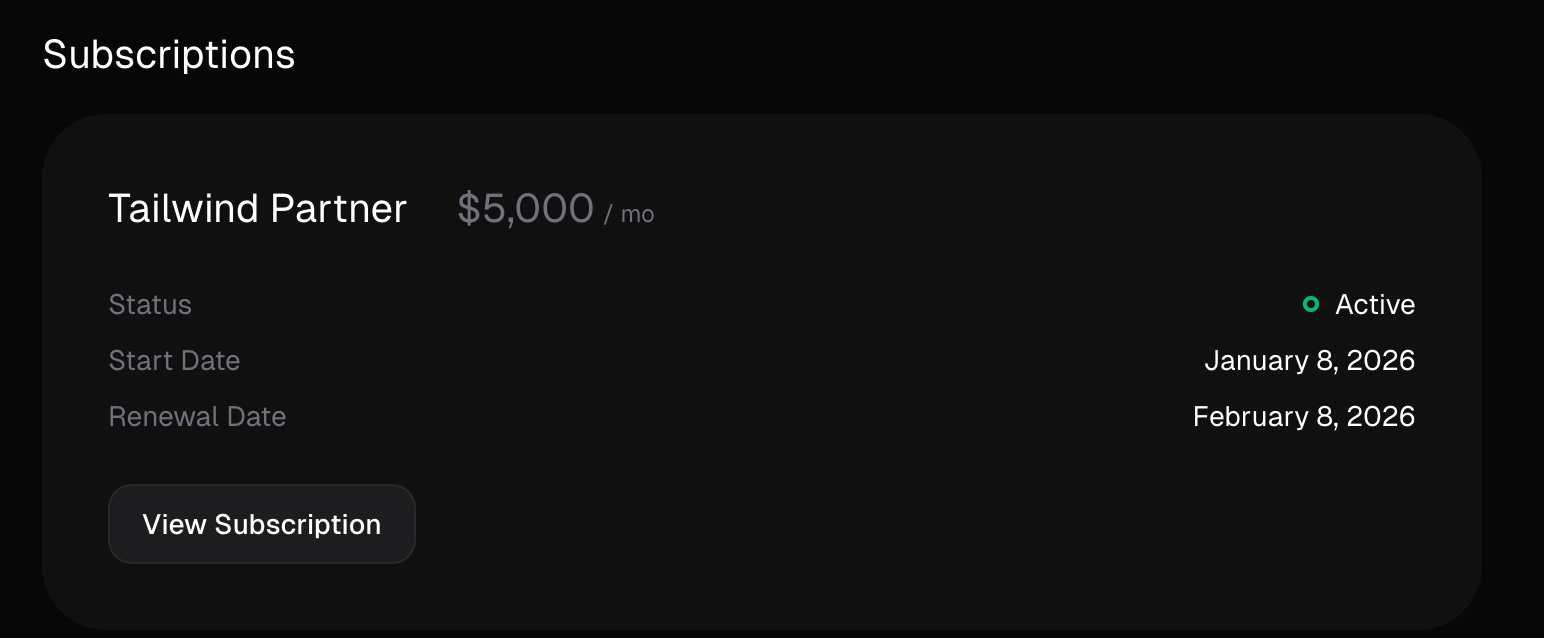Click the year 2026 in February date

click(x=1380, y=416)
